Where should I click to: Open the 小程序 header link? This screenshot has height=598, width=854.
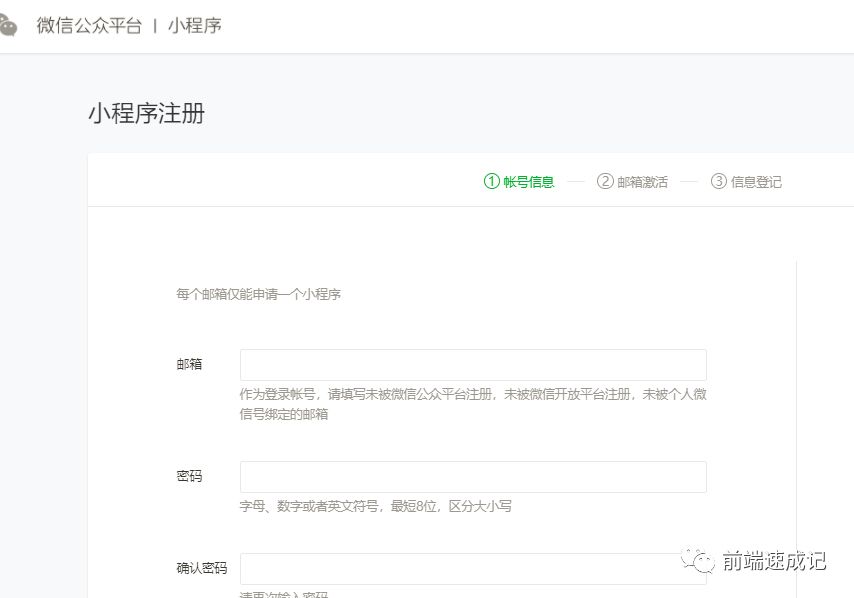[194, 26]
